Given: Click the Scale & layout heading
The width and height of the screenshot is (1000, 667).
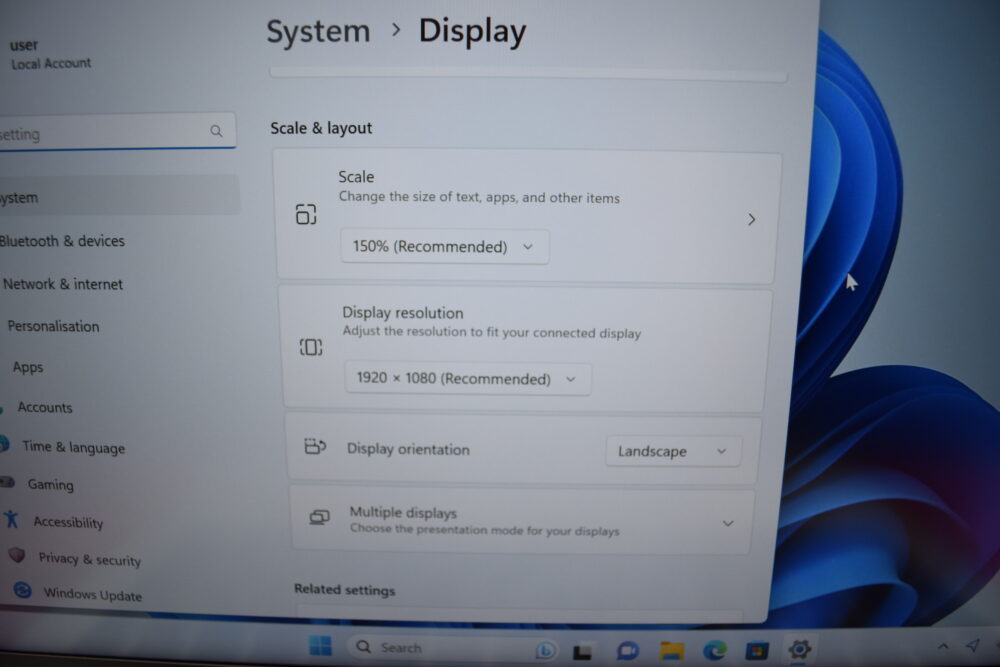Looking at the screenshot, I should pos(321,128).
